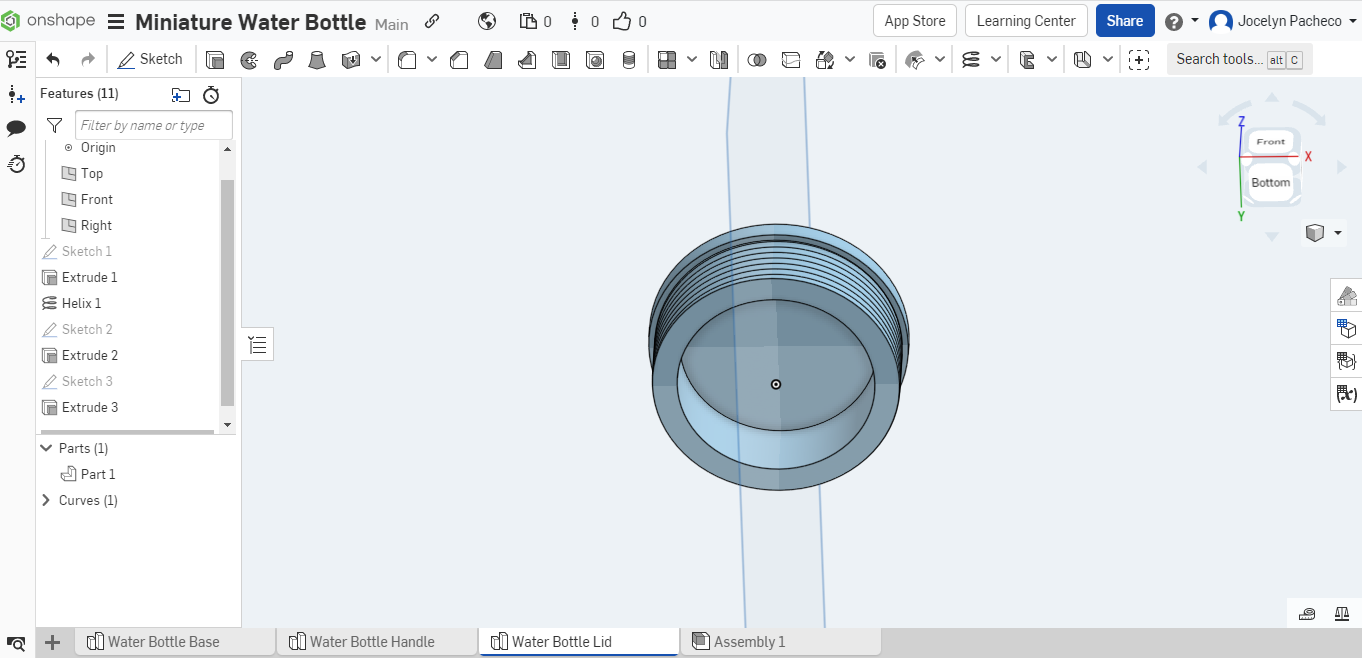Select the Split tool
The width and height of the screenshot is (1362, 658).
point(791,60)
